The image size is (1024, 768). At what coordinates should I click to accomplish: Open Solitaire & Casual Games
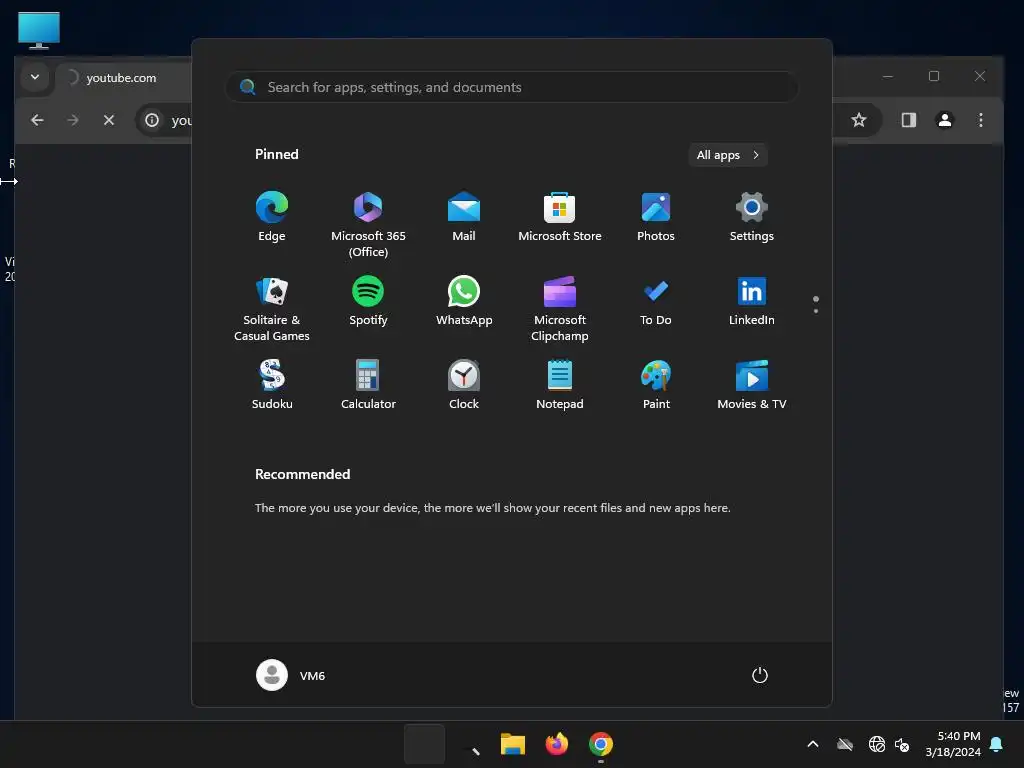click(272, 309)
